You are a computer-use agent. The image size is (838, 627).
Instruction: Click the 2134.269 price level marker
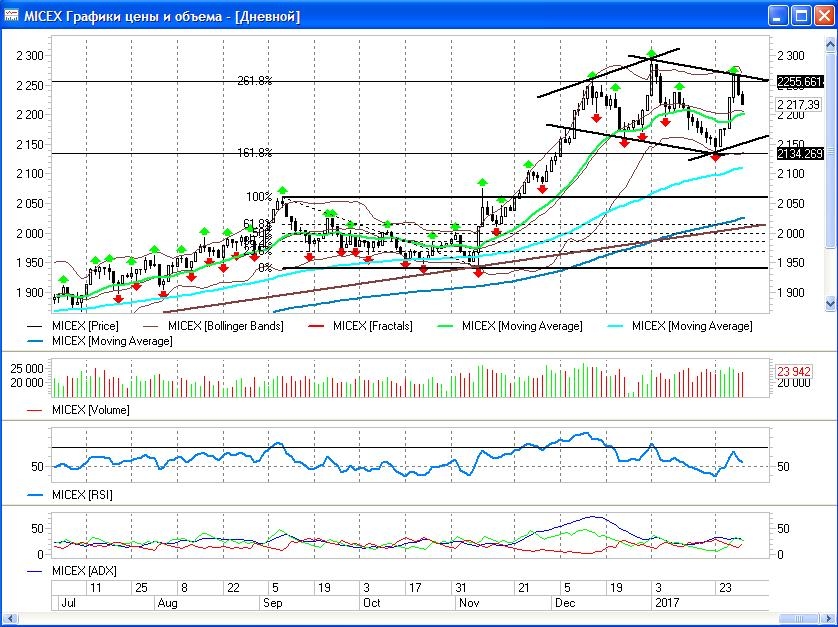(x=798, y=153)
